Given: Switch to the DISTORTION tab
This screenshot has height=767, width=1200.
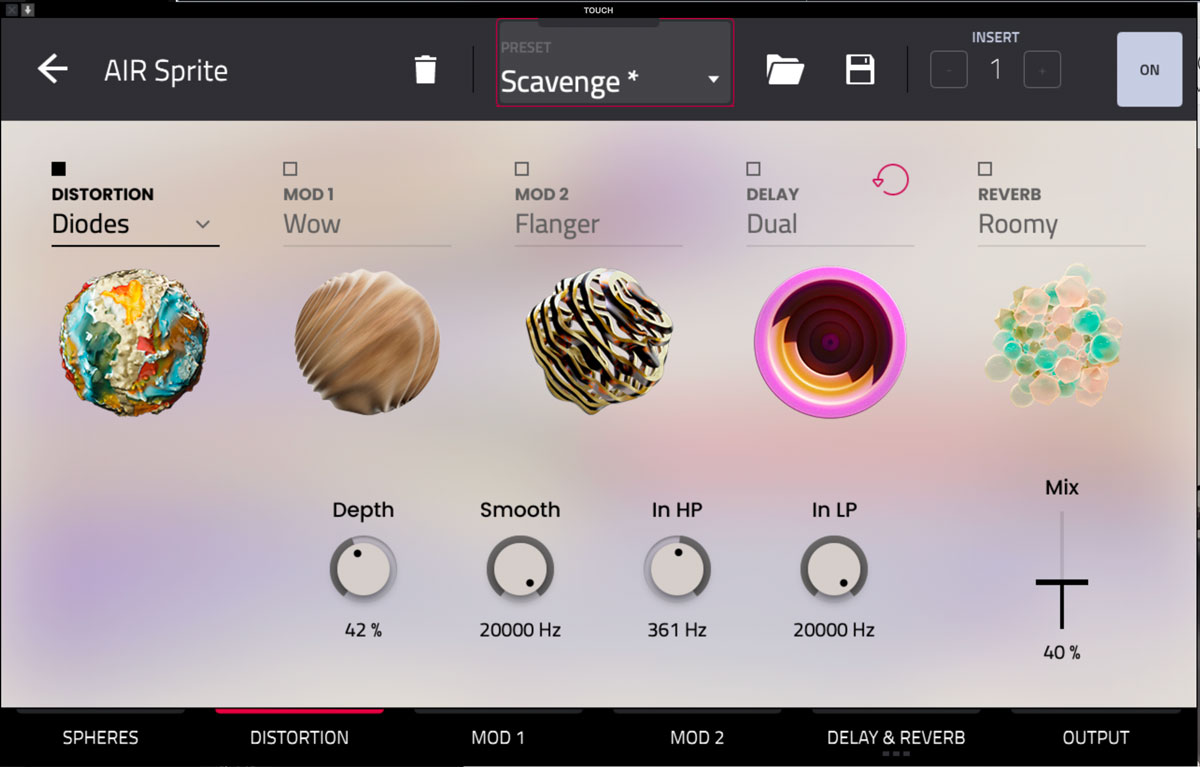Looking at the screenshot, I should coord(299,738).
